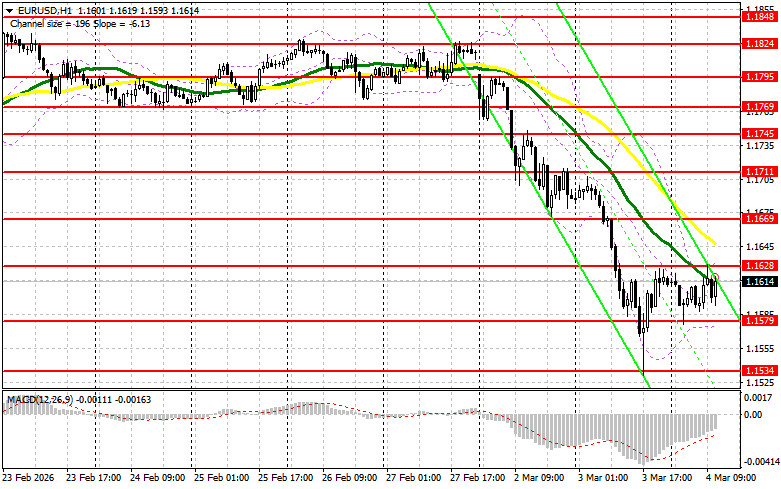Click the 1.1628 red price level label

tap(760, 265)
